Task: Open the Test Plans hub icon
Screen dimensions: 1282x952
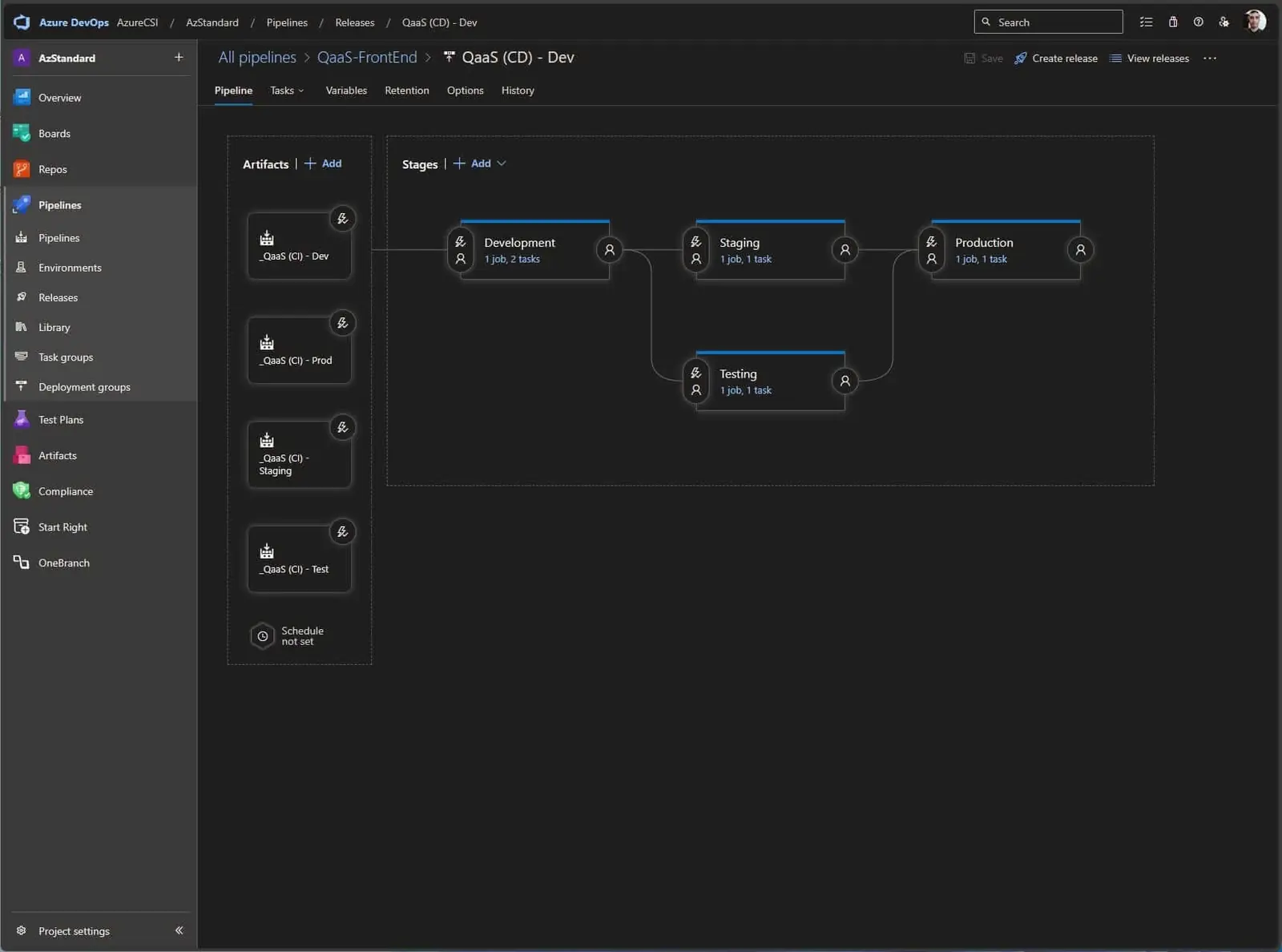Action: tap(22, 420)
